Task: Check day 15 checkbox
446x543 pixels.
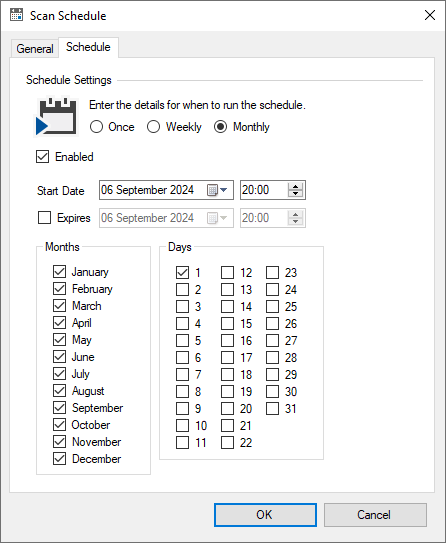Action: point(227,323)
